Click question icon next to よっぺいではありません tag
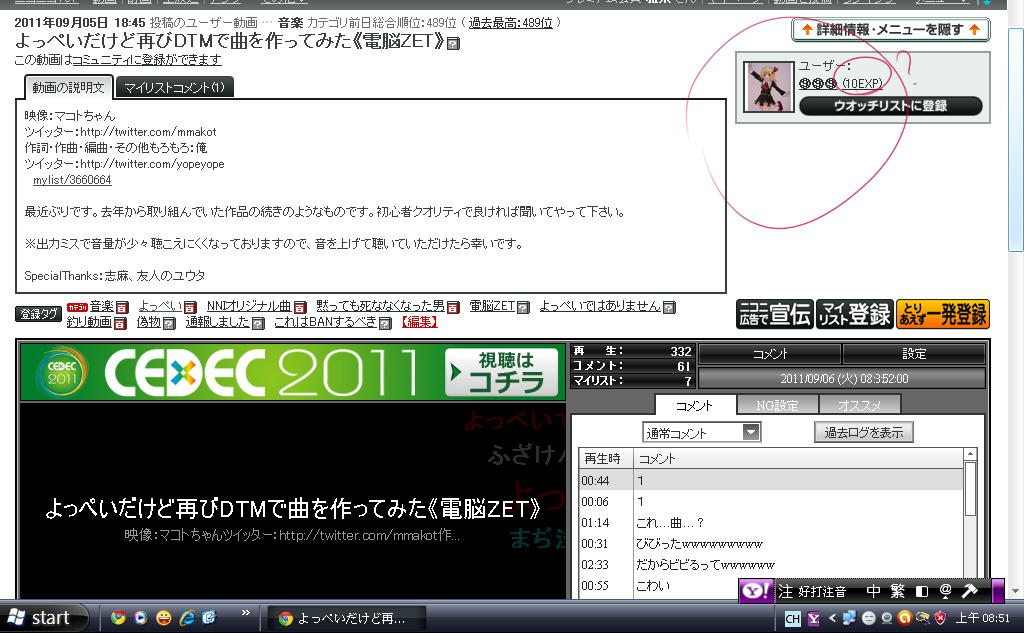Image resolution: width=1024 pixels, height=633 pixels. click(669, 307)
